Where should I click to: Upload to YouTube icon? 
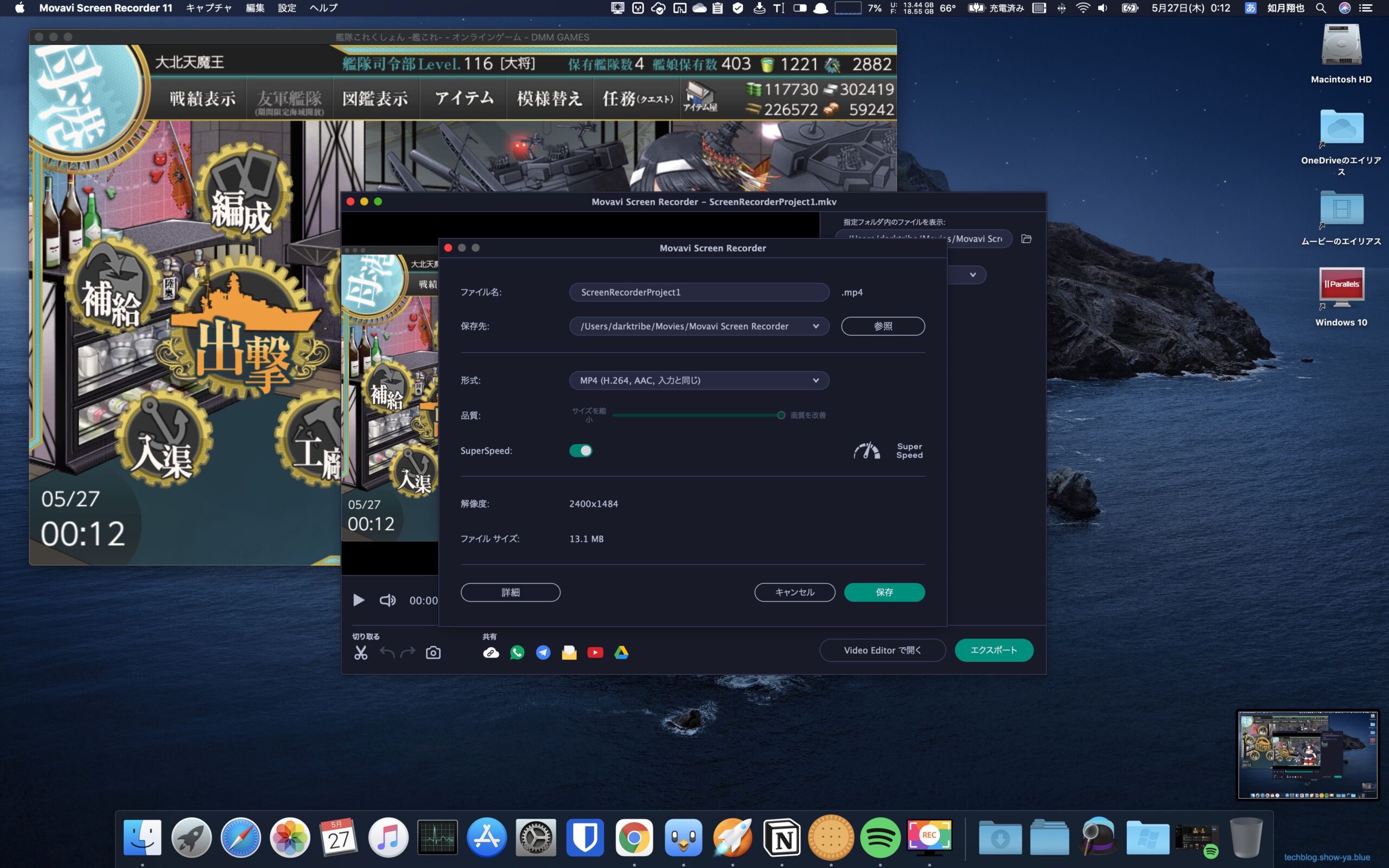tap(595, 653)
